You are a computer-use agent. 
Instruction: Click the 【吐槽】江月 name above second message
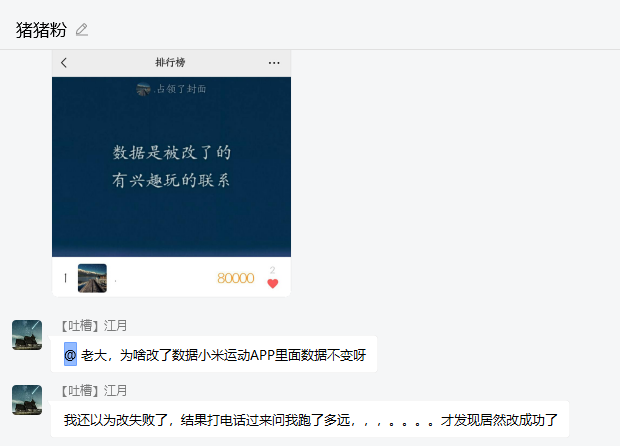click(94, 391)
